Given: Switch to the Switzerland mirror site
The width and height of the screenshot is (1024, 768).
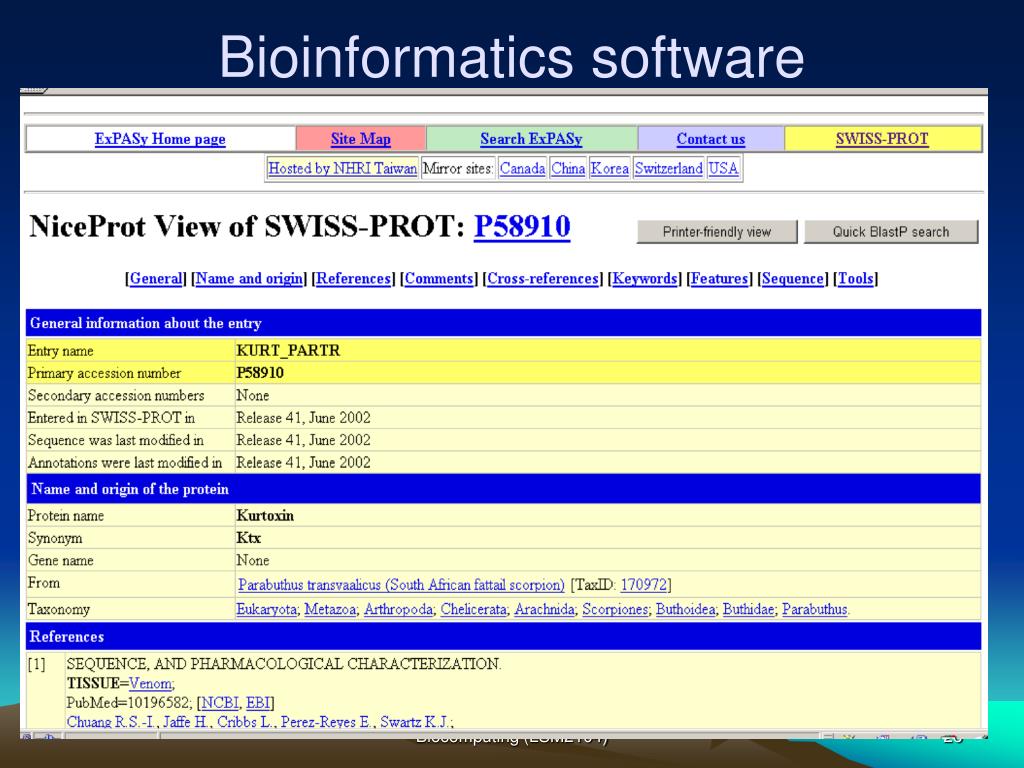Looking at the screenshot, I should 669,168.
